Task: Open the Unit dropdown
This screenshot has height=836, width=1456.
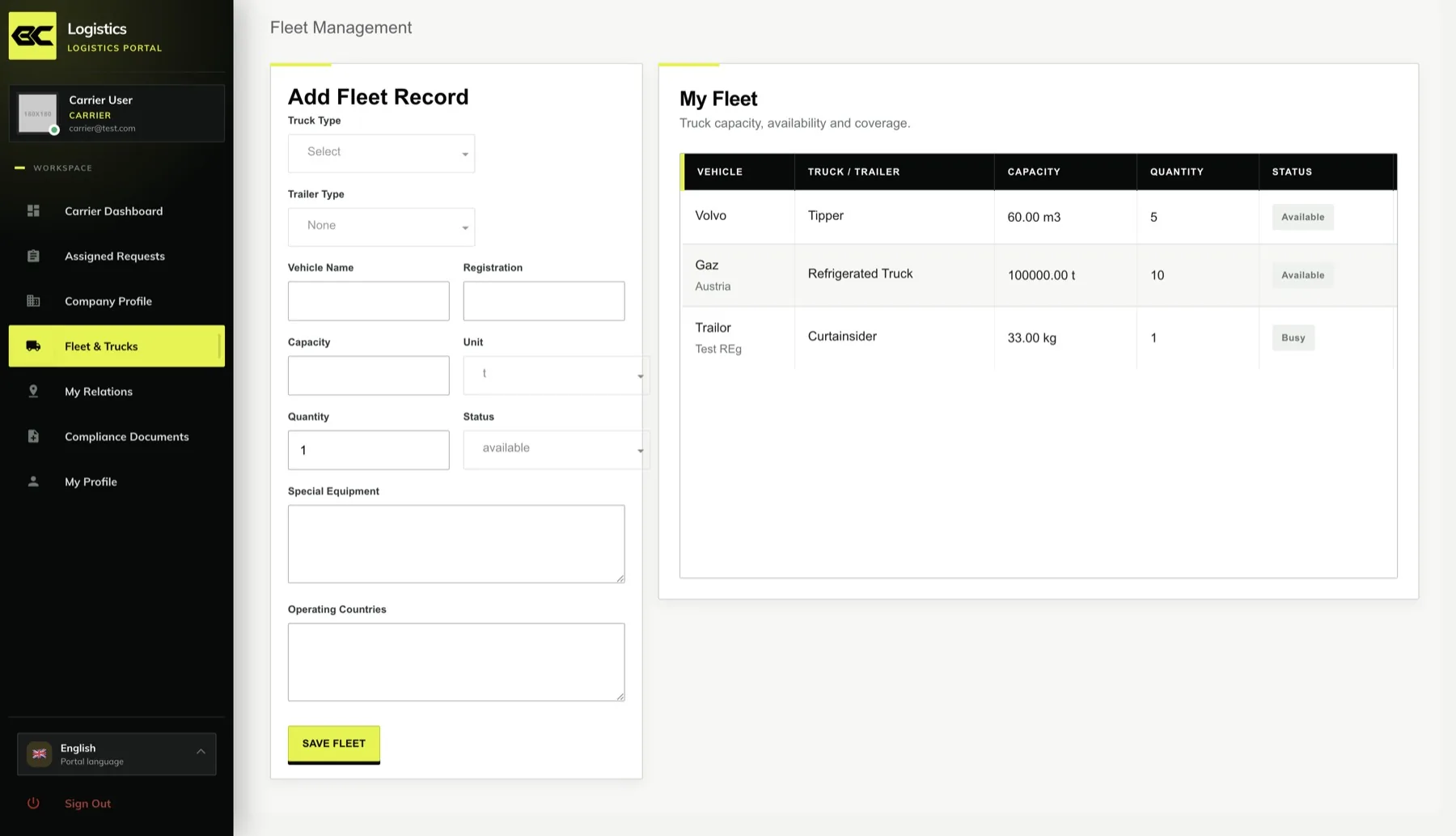Action: click(556, 375)
